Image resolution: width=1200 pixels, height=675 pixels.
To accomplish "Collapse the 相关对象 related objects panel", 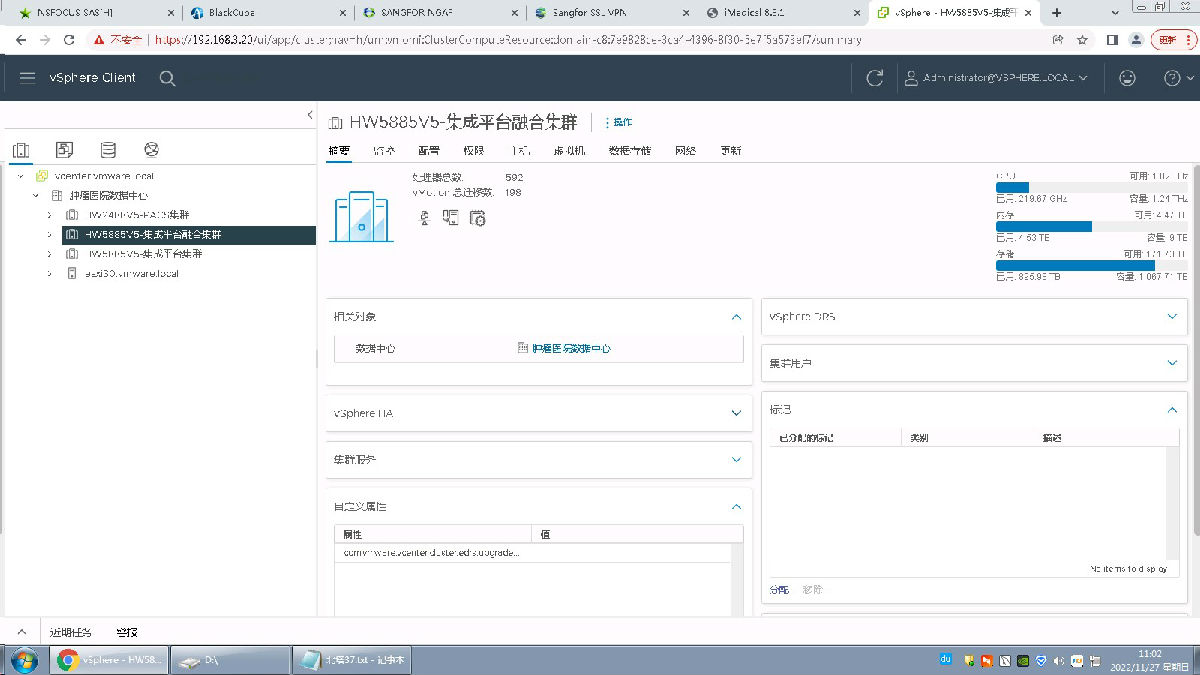I will [736, 317].
